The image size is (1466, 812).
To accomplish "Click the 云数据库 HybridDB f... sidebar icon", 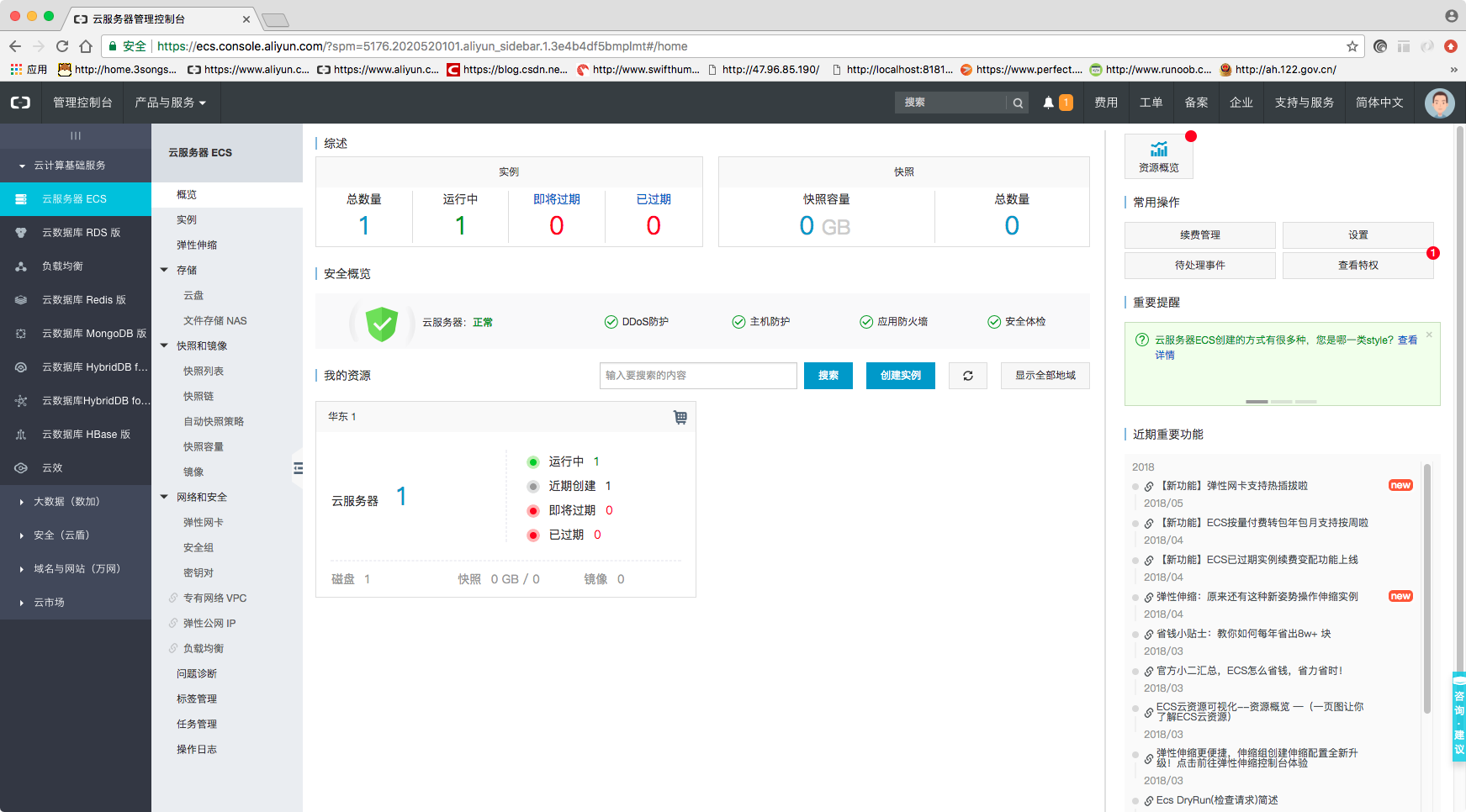I will tap(21, 367).
